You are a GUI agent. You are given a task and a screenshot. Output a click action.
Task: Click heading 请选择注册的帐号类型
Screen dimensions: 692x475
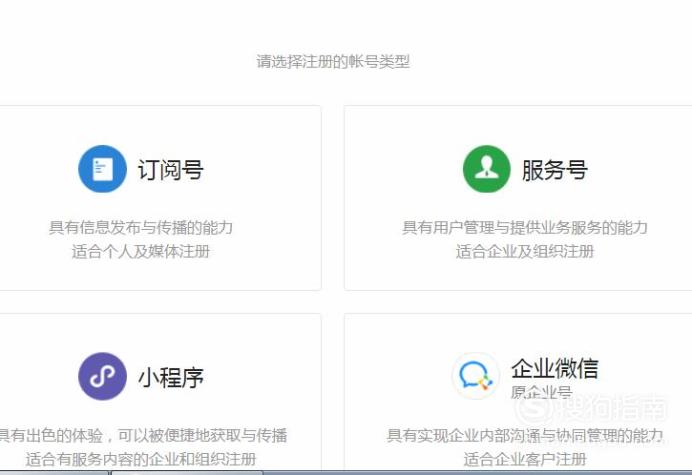pyautogui.click(x=333, y=61)
